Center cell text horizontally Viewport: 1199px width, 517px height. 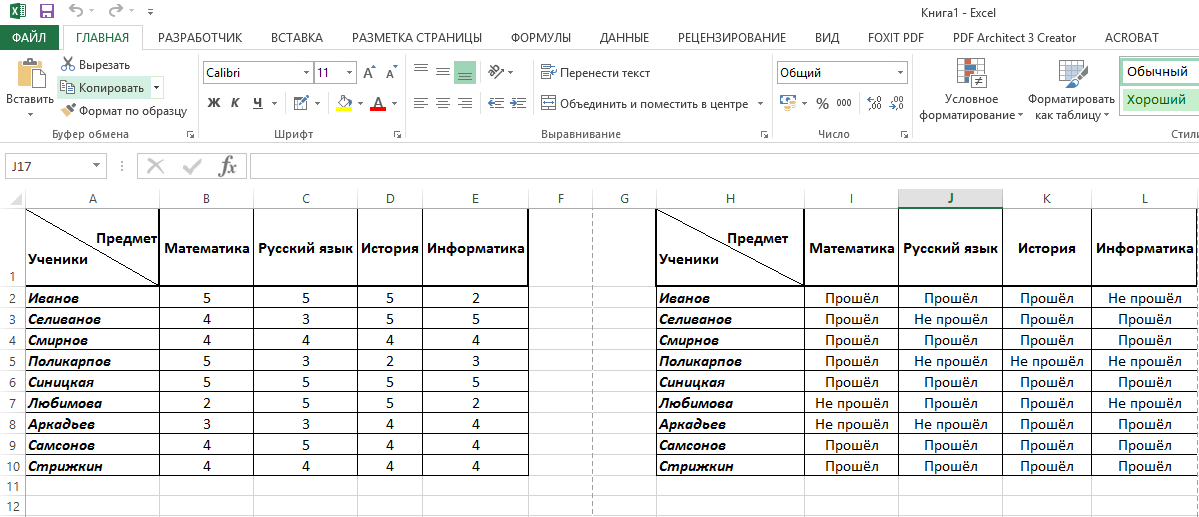[443, 103]
